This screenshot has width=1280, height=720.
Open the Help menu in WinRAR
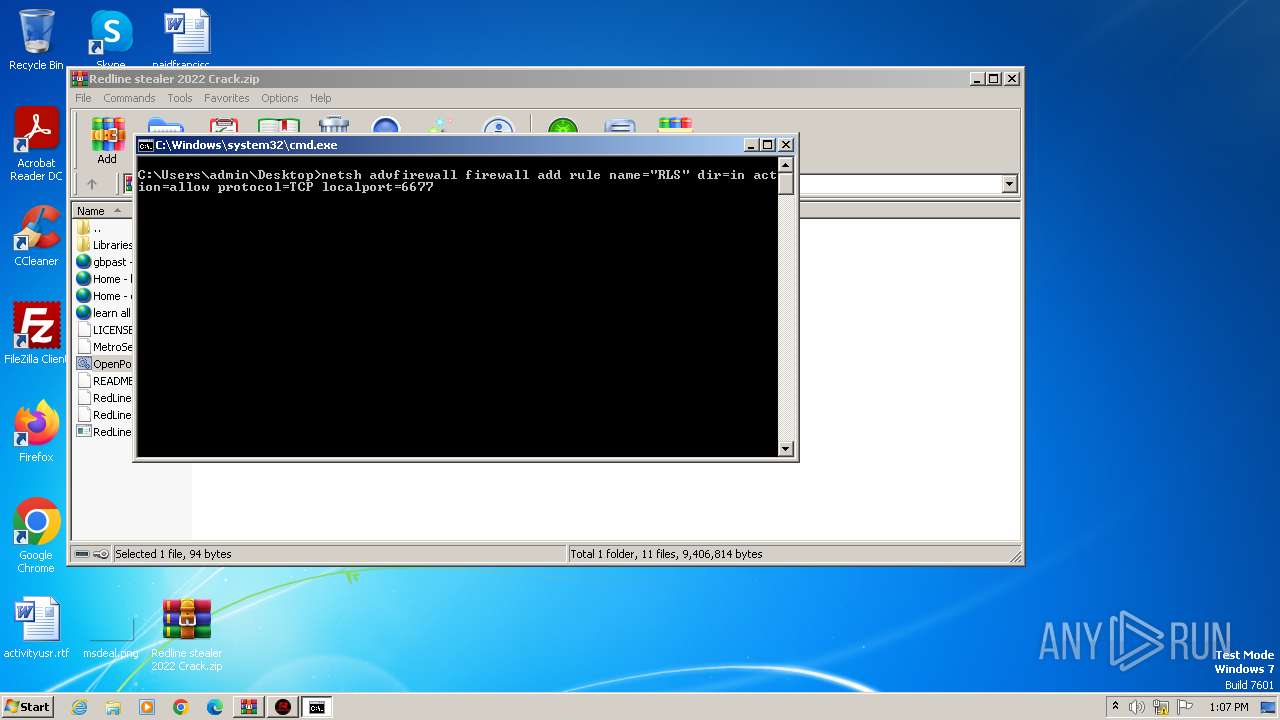[320, 98]
